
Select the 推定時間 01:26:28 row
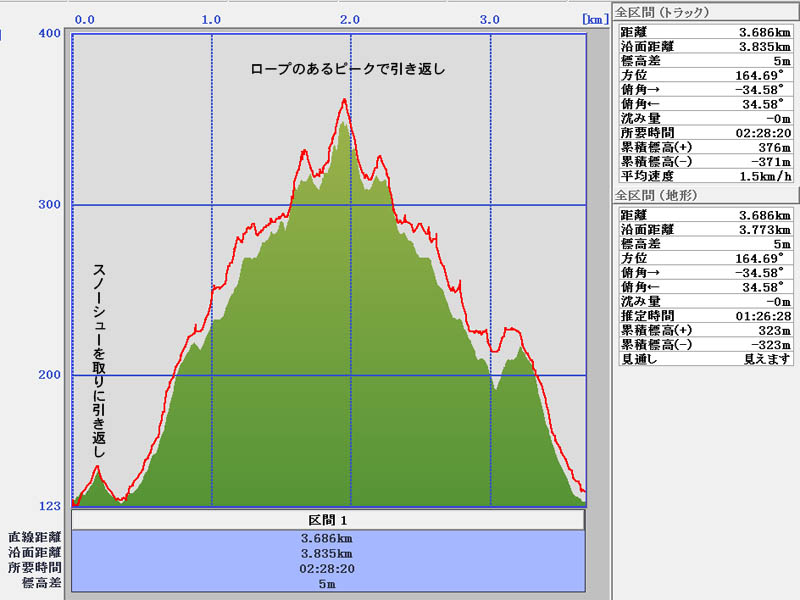click(x=706, y=315)
